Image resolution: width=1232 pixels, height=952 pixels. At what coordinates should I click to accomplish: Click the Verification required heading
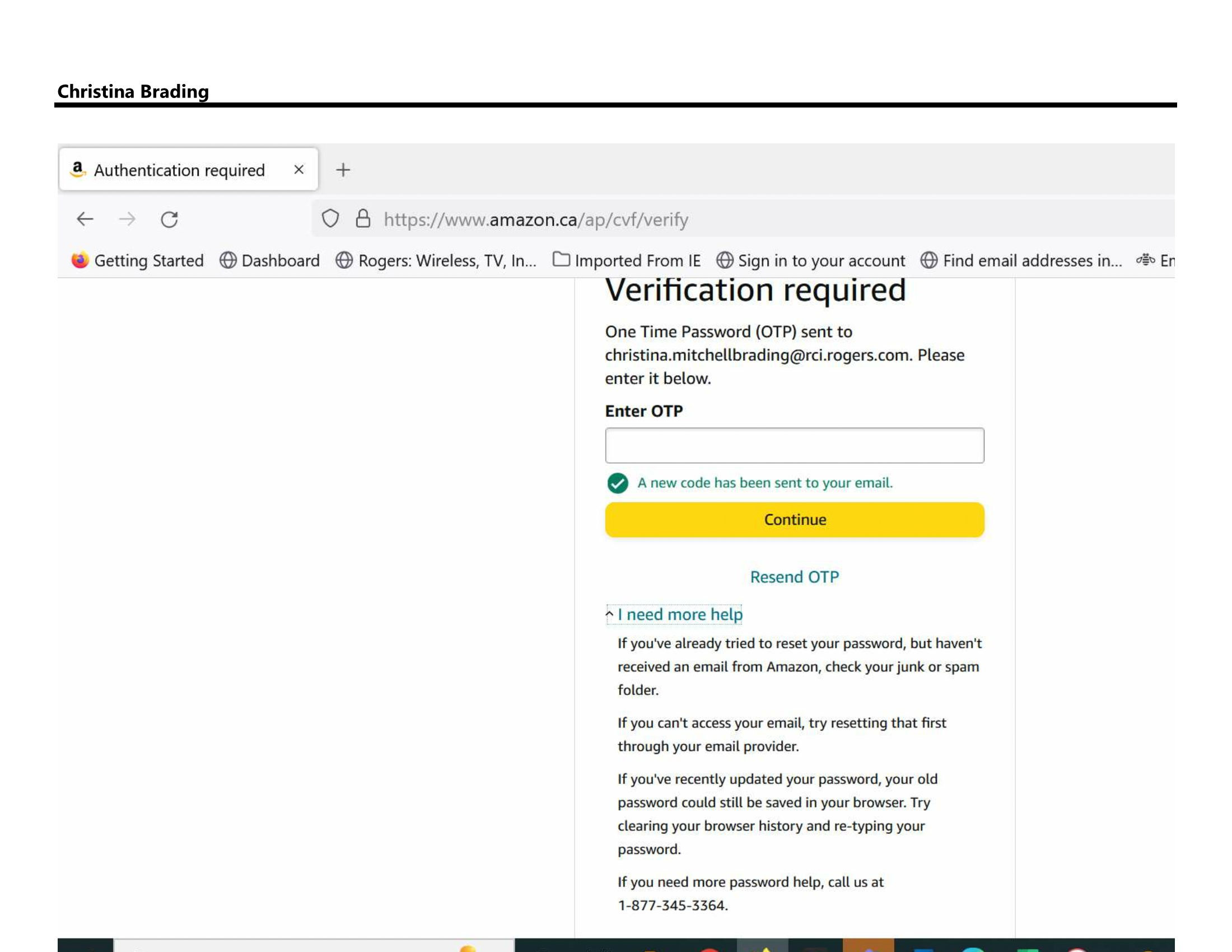[755, 290]
